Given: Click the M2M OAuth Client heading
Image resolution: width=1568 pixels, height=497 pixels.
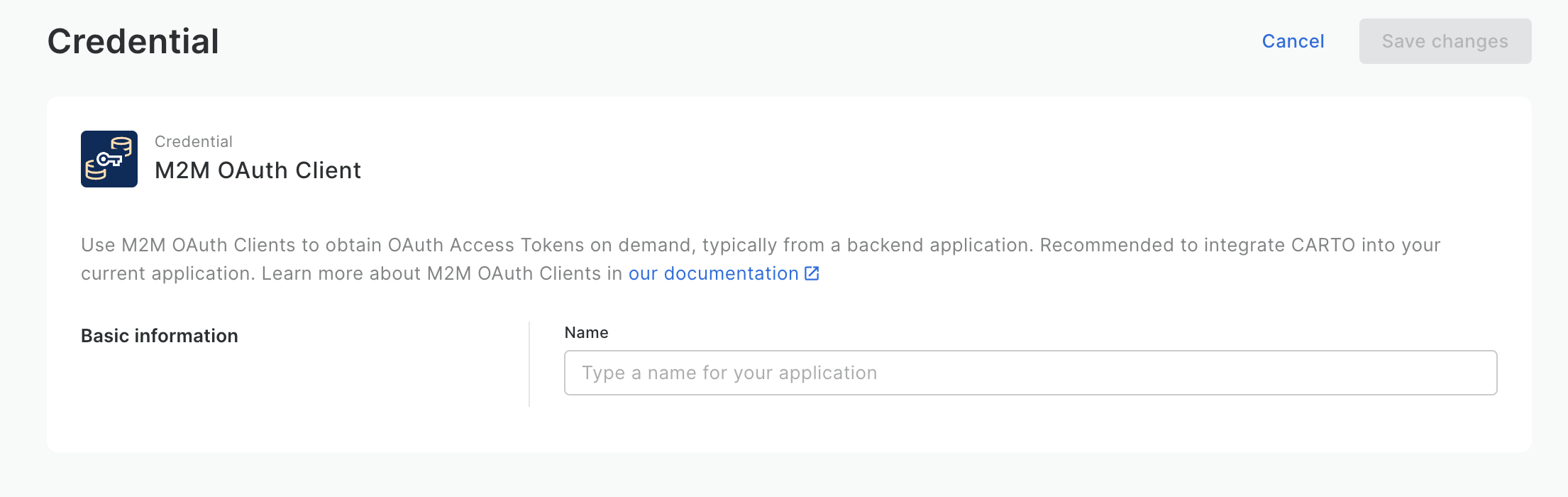Looking at the screenshot, I should [258, 170].
